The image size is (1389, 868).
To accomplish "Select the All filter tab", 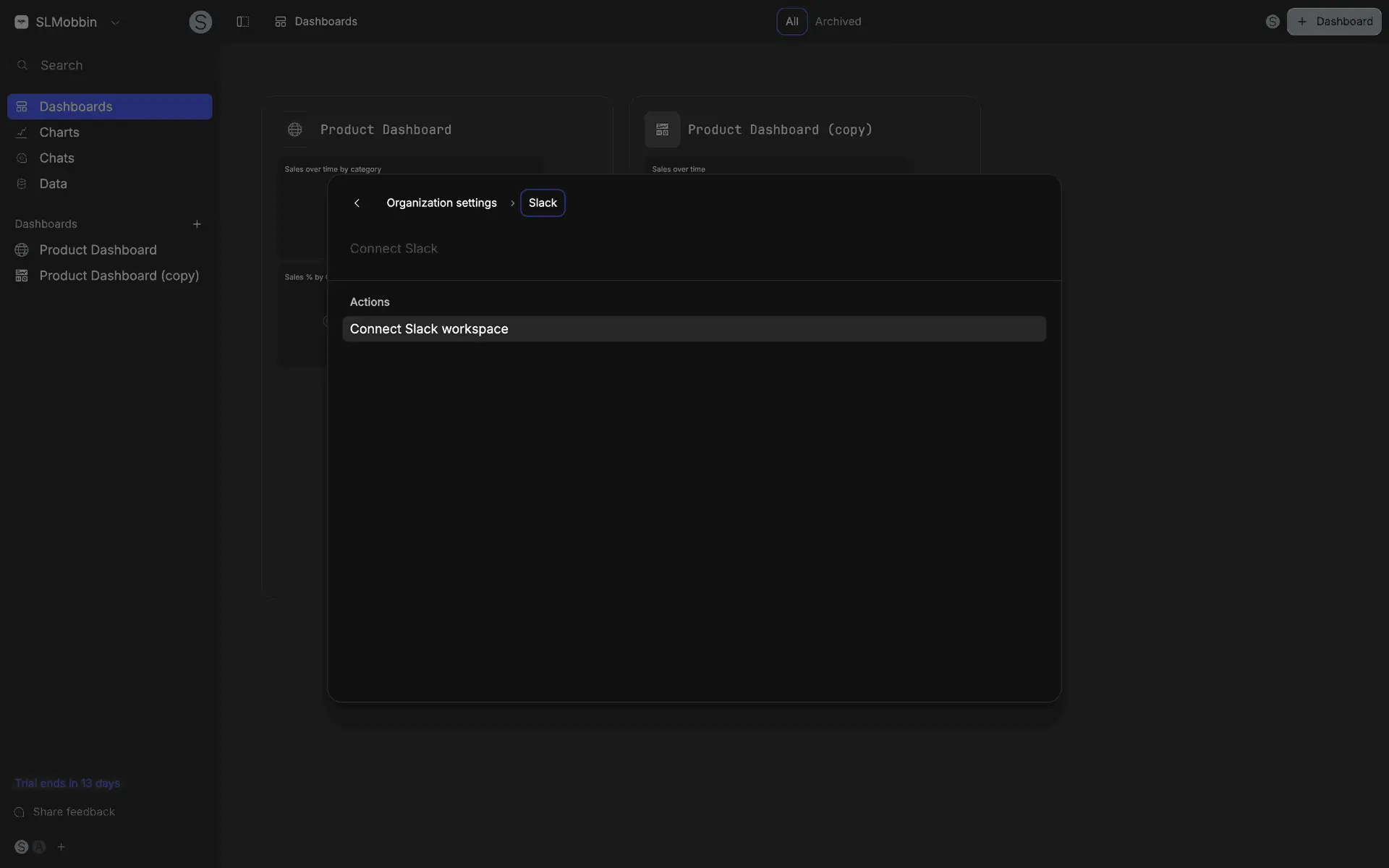I will click(791, 22).
